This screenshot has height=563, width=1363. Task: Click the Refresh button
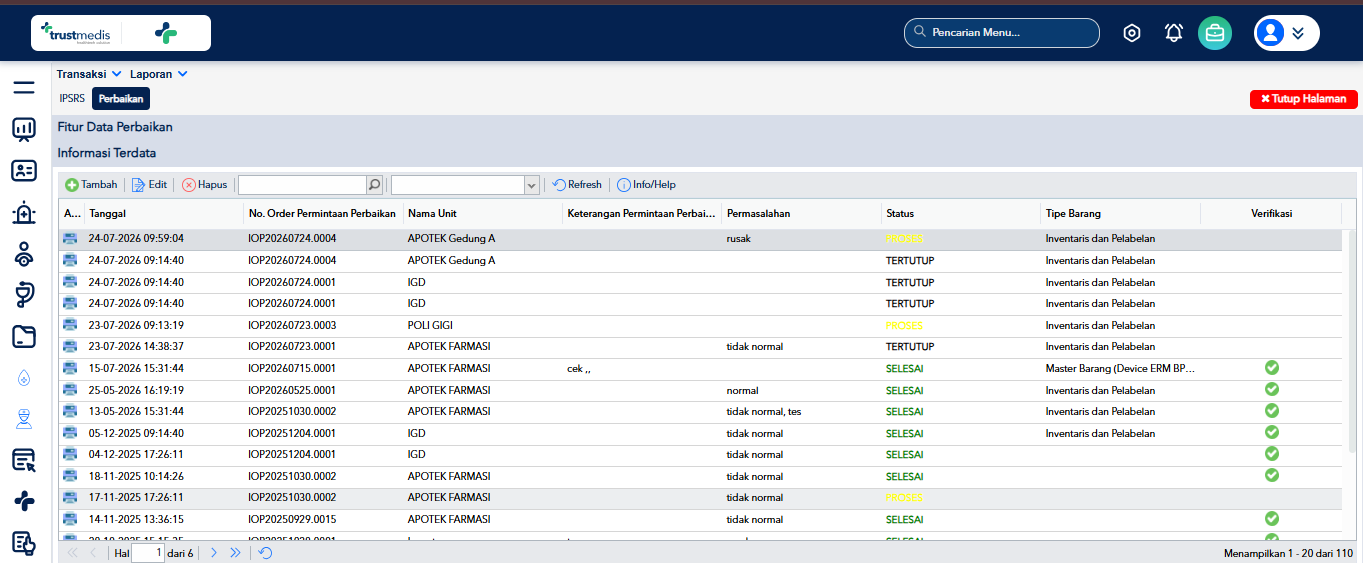[577, 185]
